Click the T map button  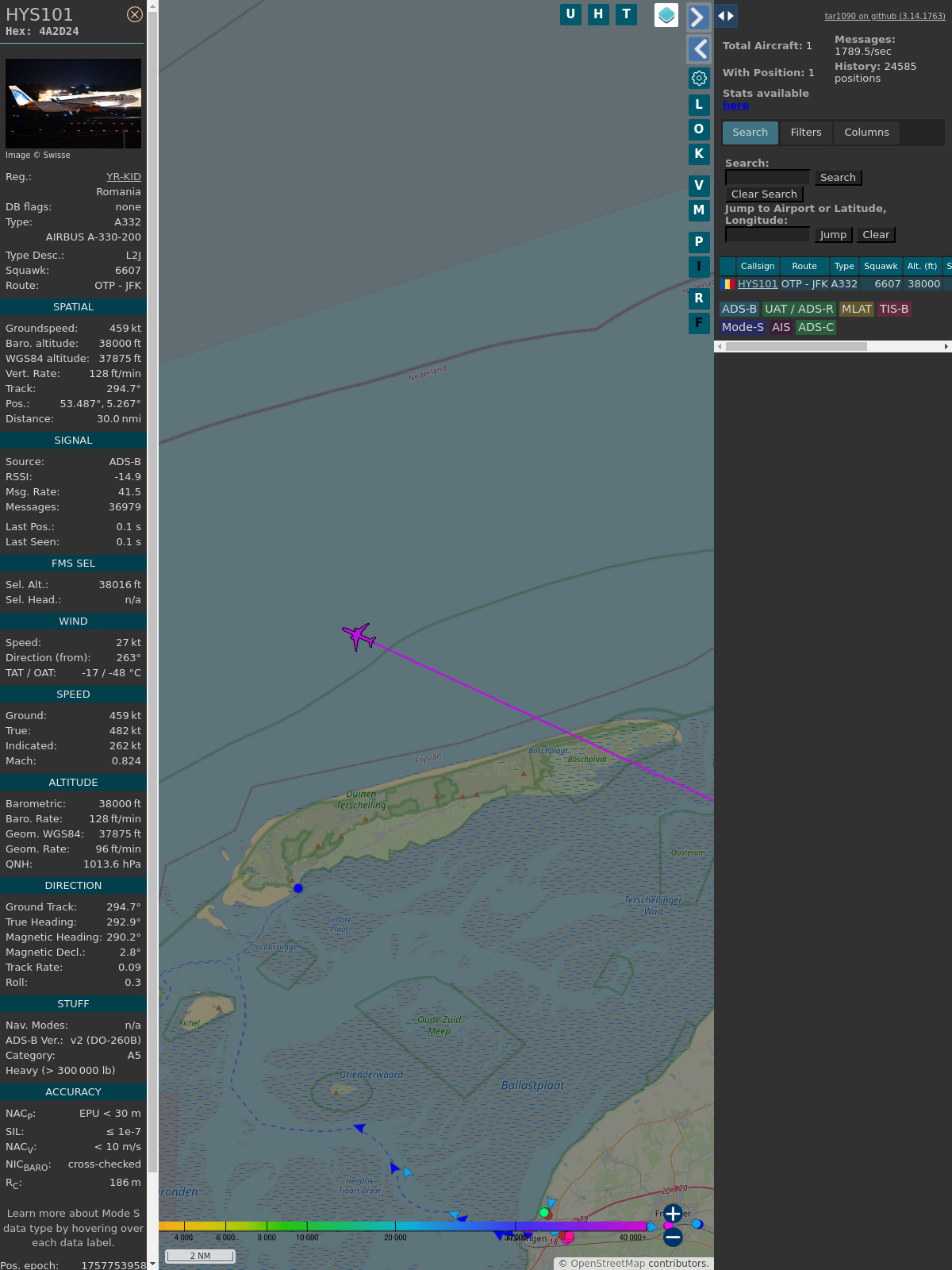click(x=627, y=14)
